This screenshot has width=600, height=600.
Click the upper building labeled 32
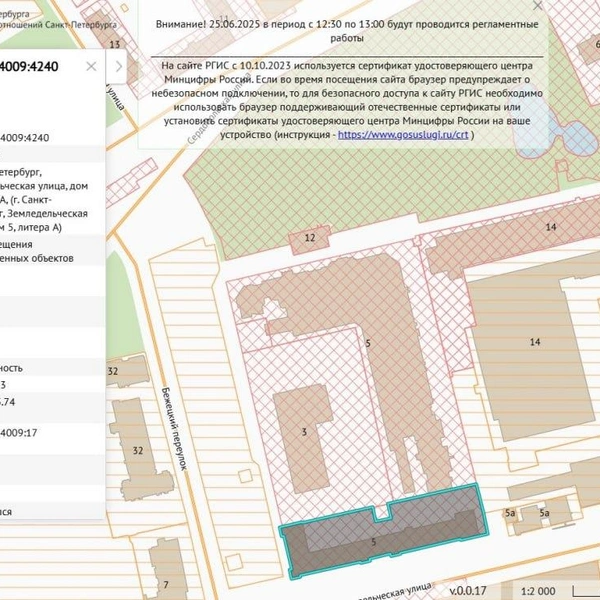(126, 371)
